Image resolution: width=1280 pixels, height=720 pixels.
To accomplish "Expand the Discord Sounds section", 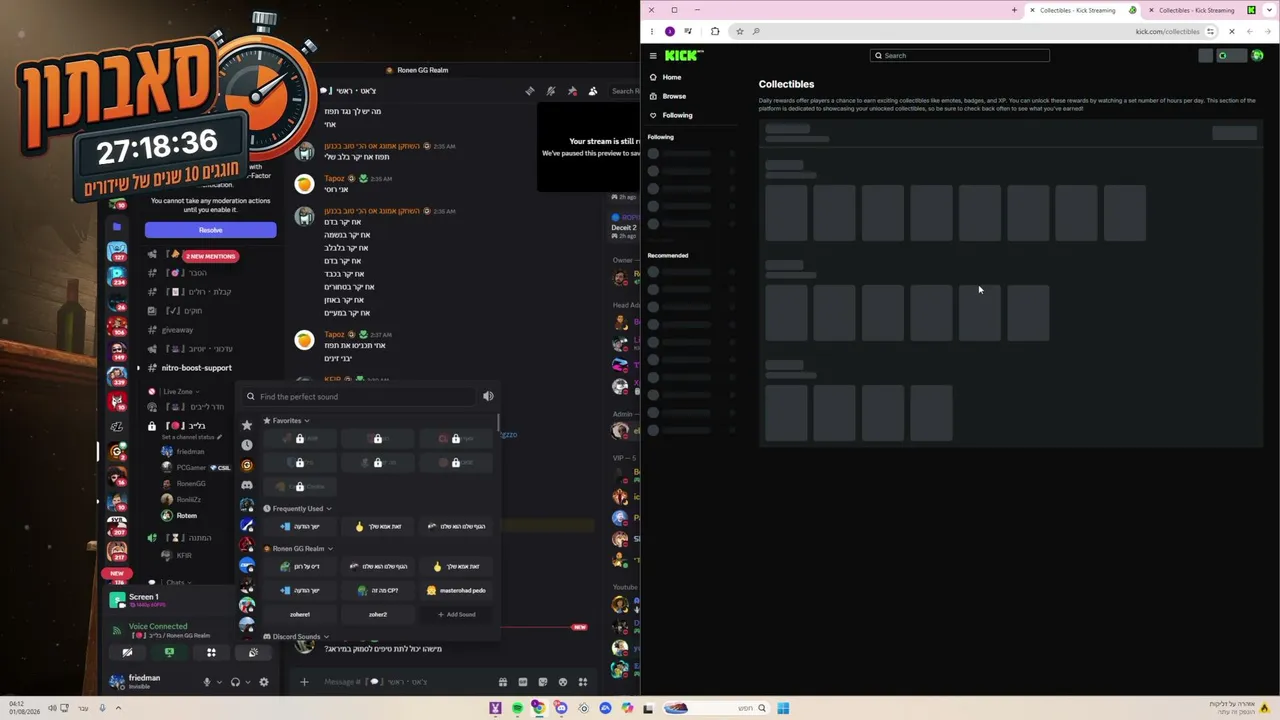I will click(x=296, y=637).
